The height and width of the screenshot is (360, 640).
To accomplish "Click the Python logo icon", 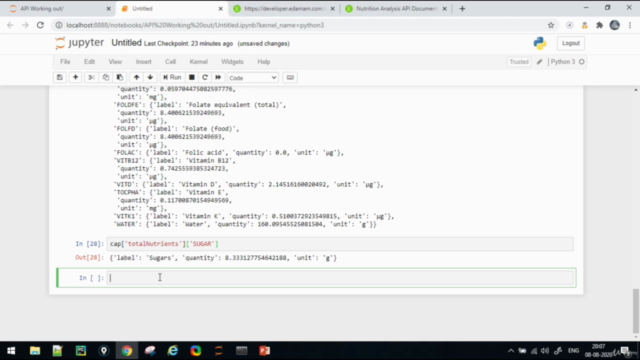I will pyautogui.click(x=540, y=43).
